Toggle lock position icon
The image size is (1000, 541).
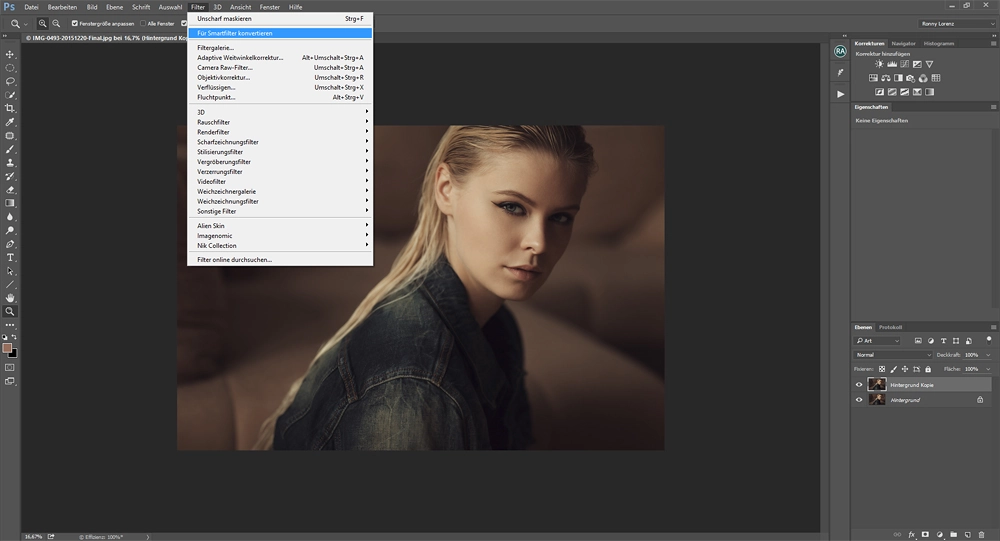click(x=905, y=369)
